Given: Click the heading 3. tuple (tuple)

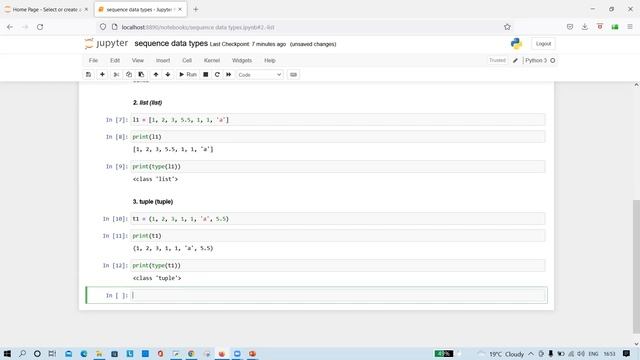Looking at the screenshot, I should point(153,202).
